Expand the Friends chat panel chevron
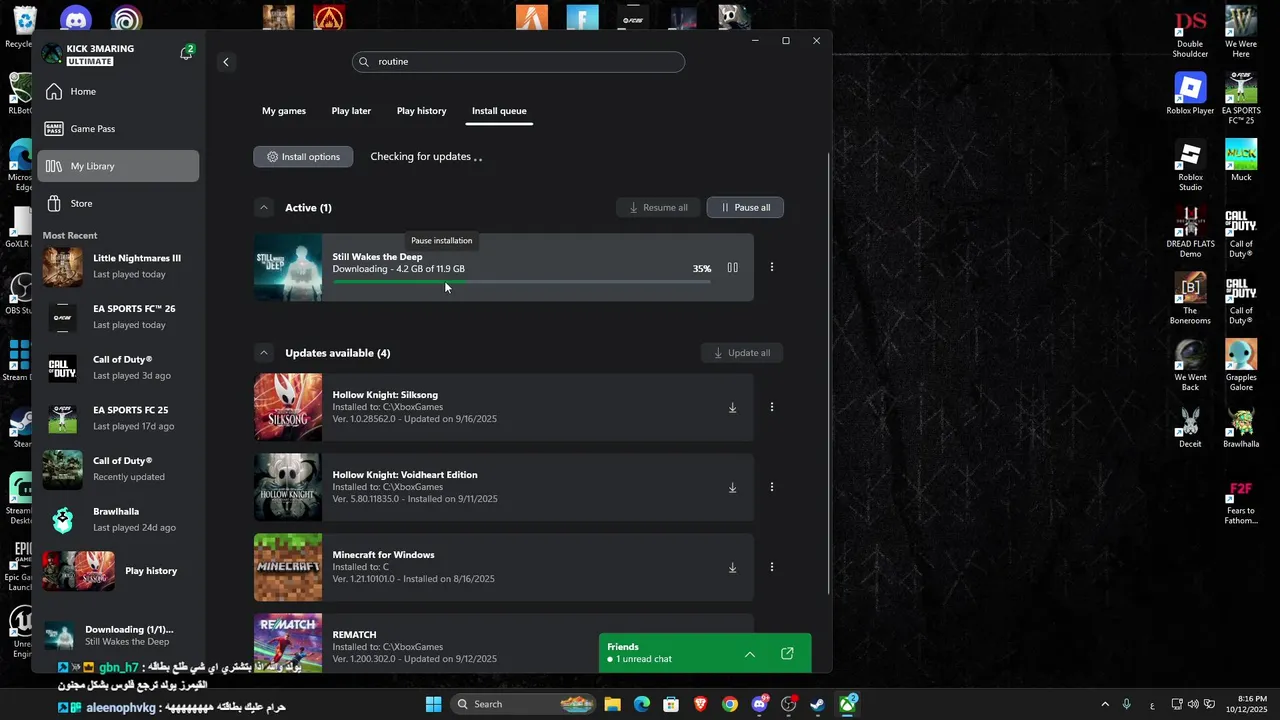This screenshot has width=1280, height=720. tap(750, 654)
